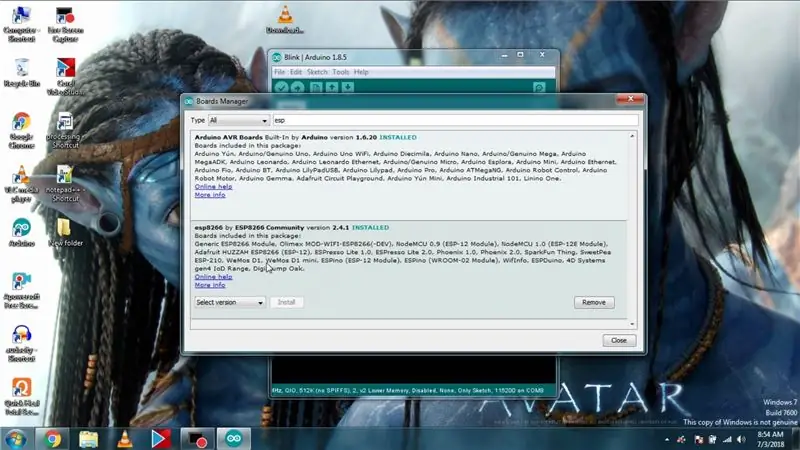Click the boards list scrollbar down arrow
Image resolution: width=800 pixels, height=450 pixels.
pyautogui.click(x=632, y=324)
